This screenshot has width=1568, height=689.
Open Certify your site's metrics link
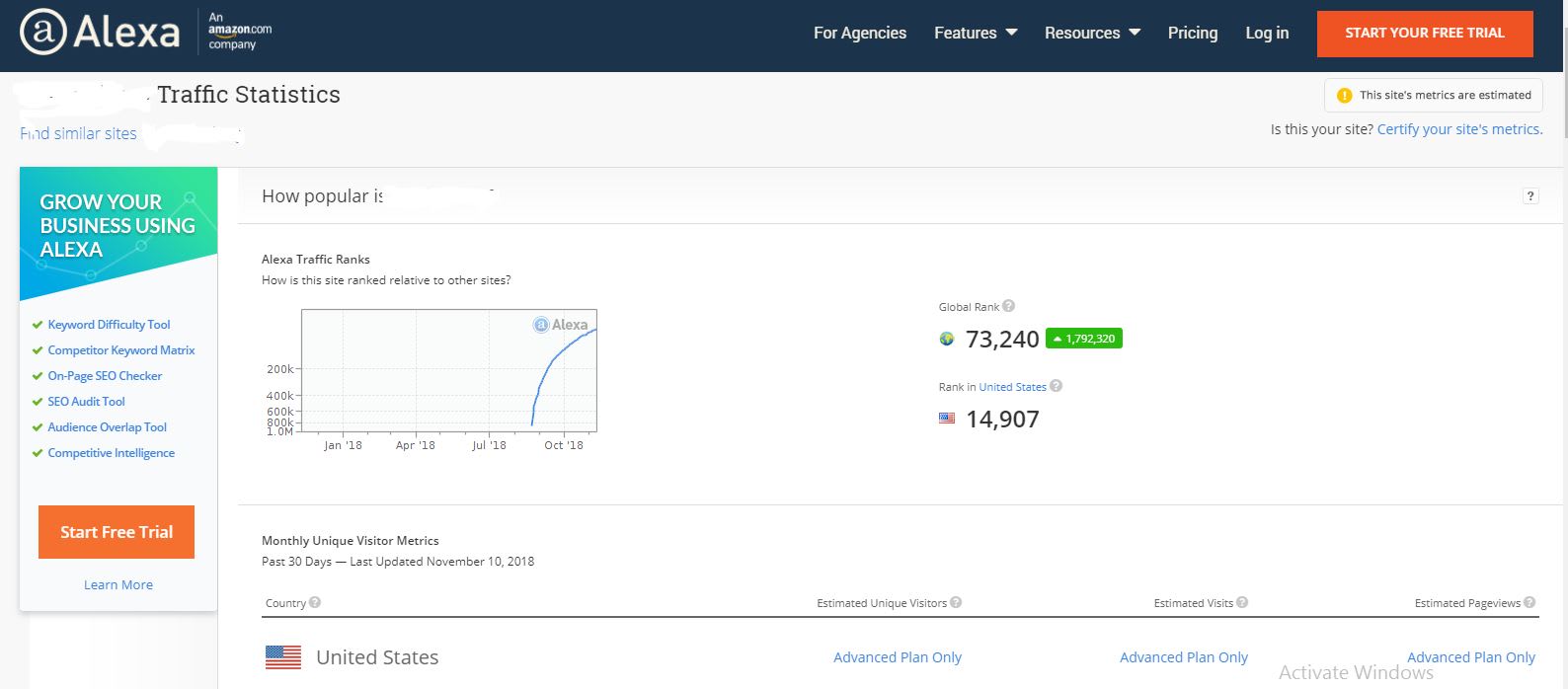click(x=1459, y=129)
